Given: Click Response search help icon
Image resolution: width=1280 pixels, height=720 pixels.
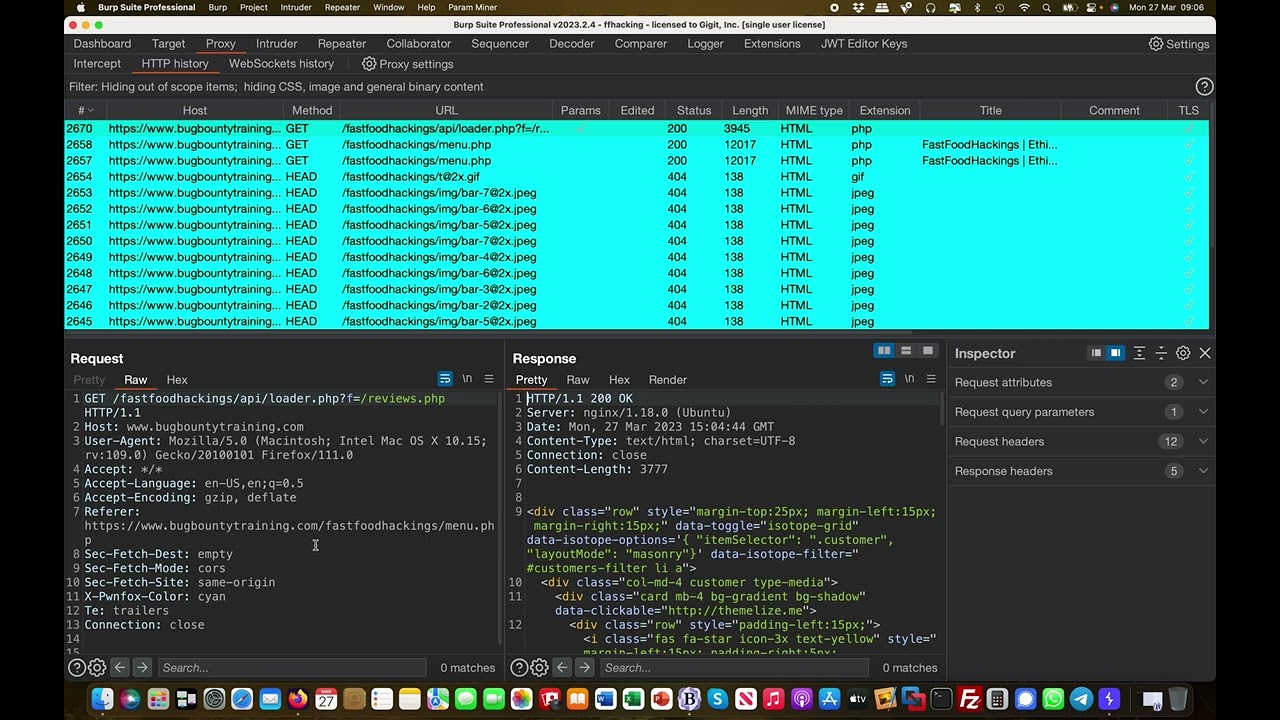Looking at the screenshot, I should click(519, 668).
